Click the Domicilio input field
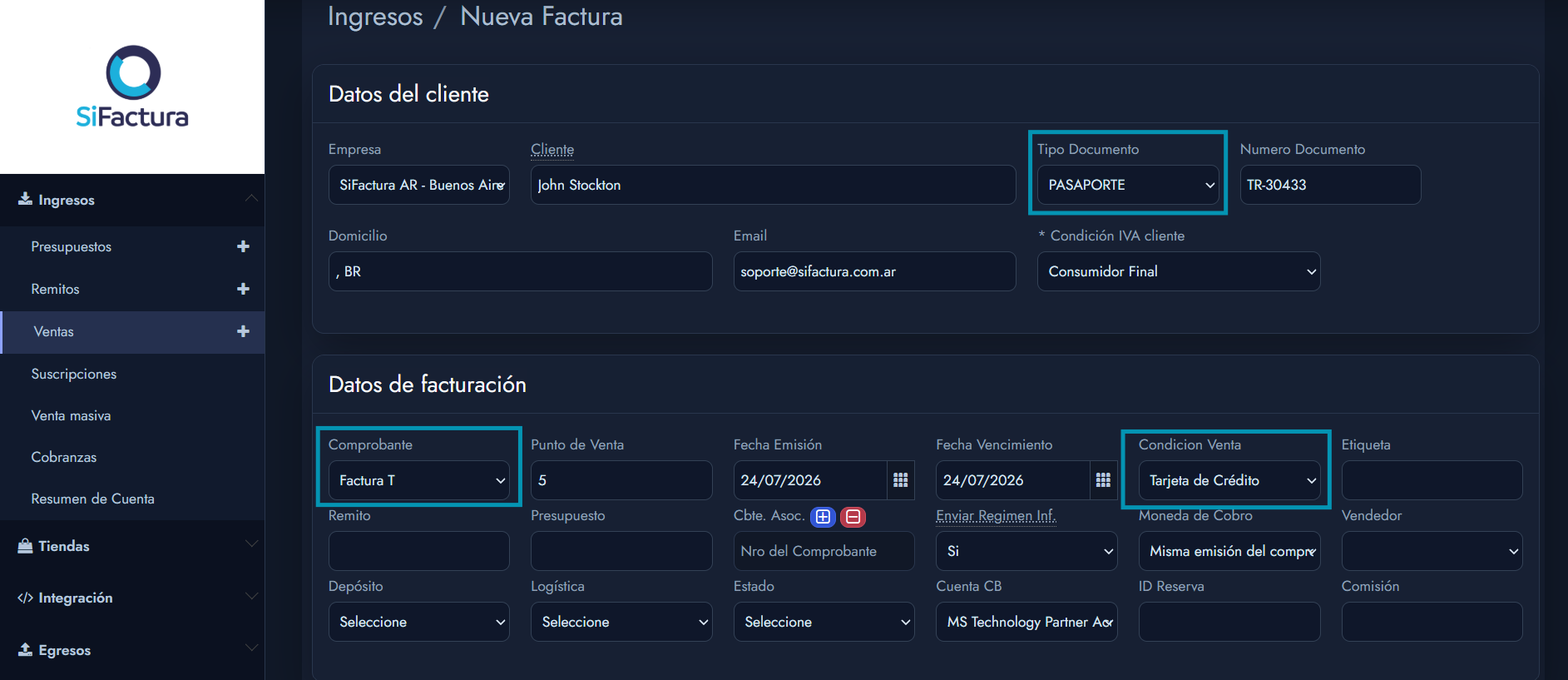The image size is (1568, 680). point(520,271)
